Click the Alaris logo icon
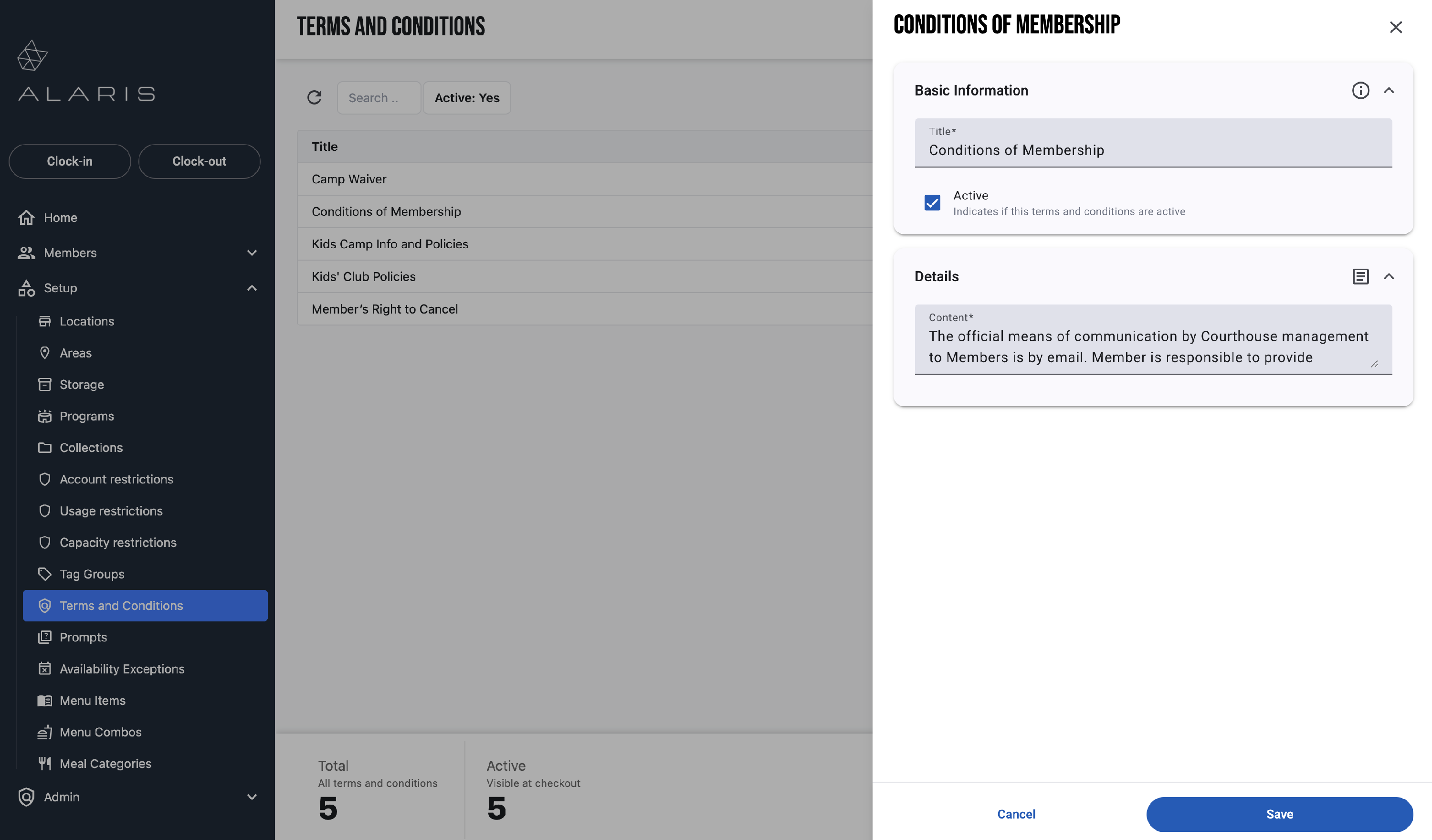This screenshot has height=840, width=1432. click(x=32, y=56)
